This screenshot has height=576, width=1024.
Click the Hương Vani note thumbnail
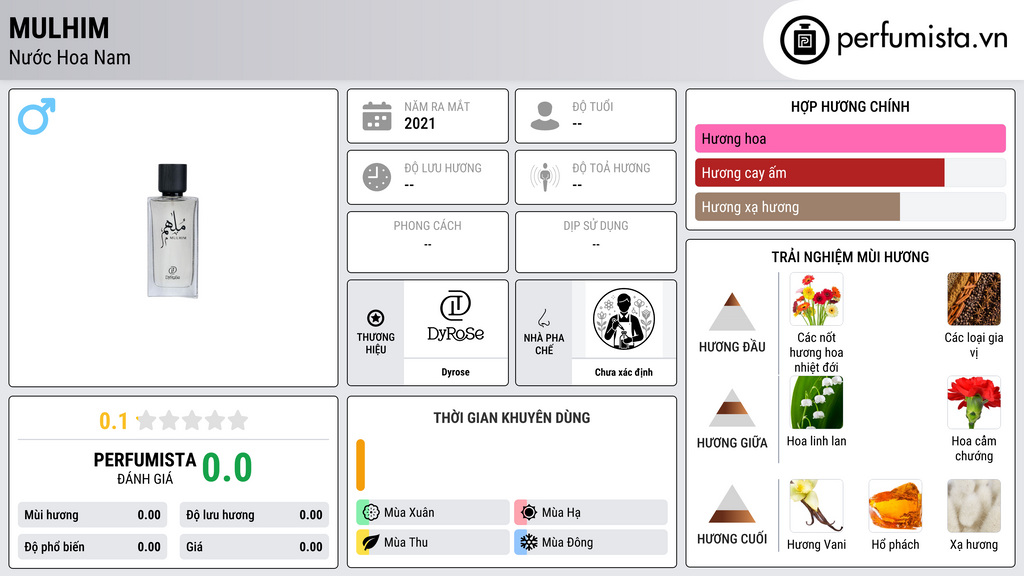tap(816, 506)
